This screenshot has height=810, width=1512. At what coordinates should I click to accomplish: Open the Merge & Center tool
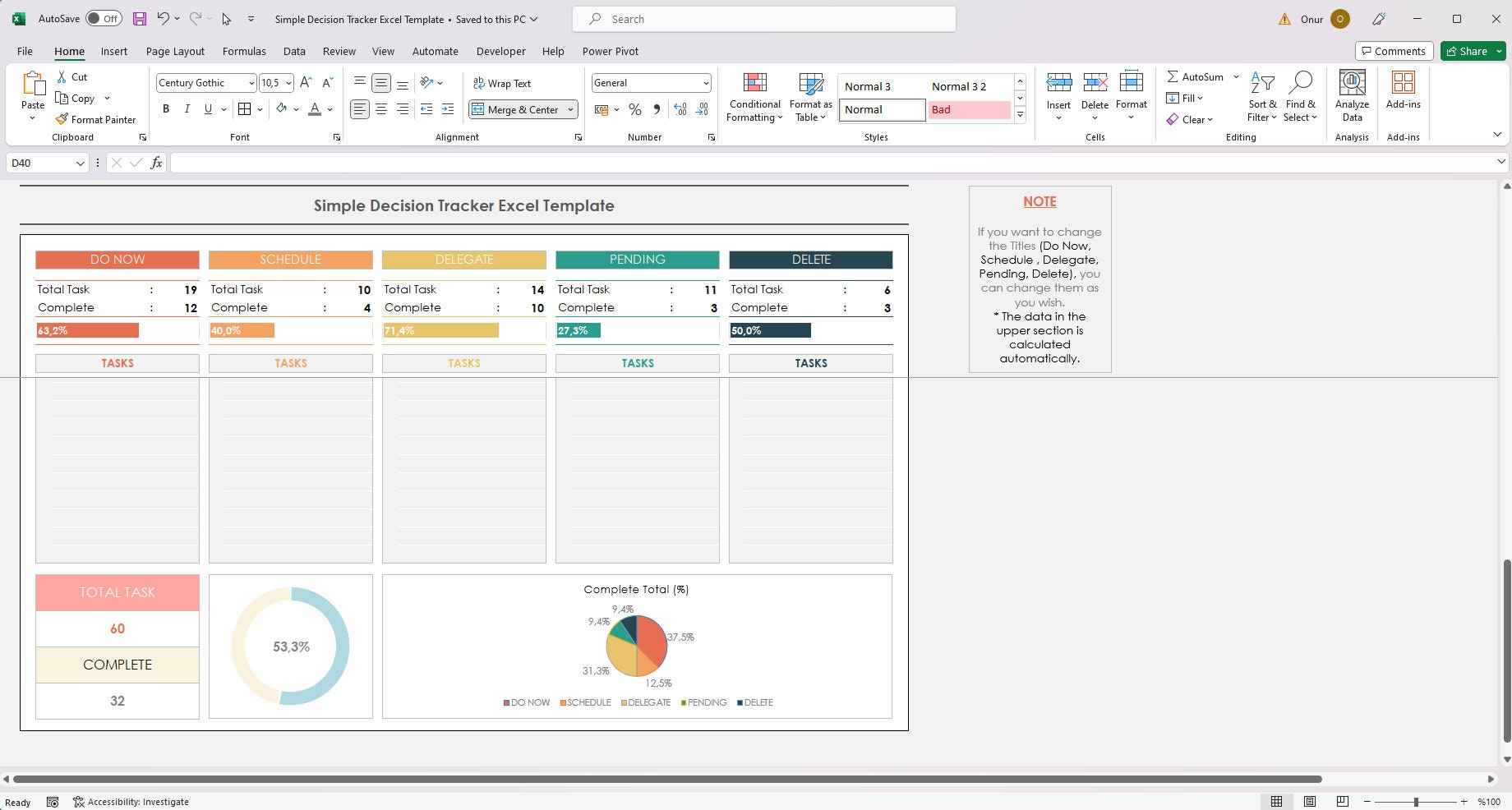click(x=516, y=109)
